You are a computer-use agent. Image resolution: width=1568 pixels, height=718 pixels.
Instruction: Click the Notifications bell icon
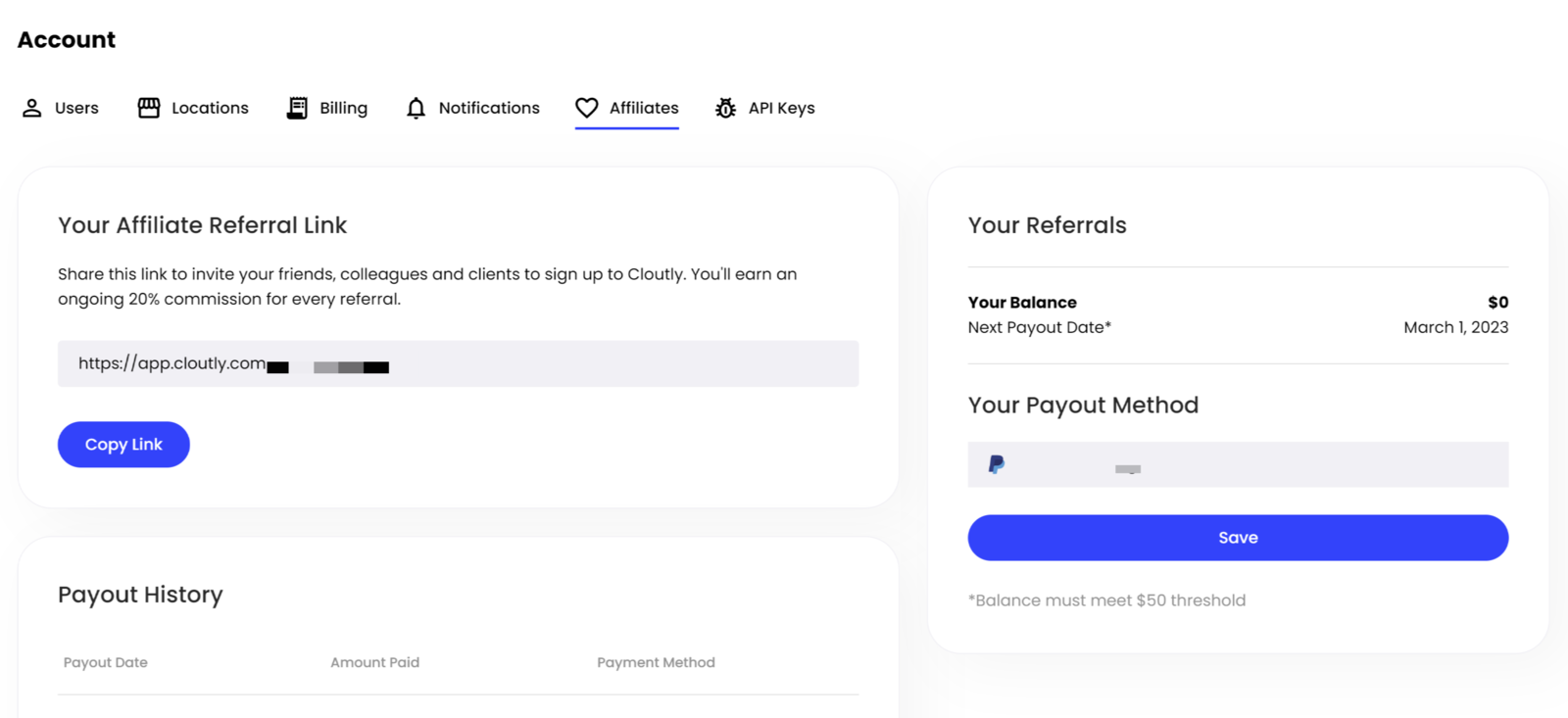point(416,108)
